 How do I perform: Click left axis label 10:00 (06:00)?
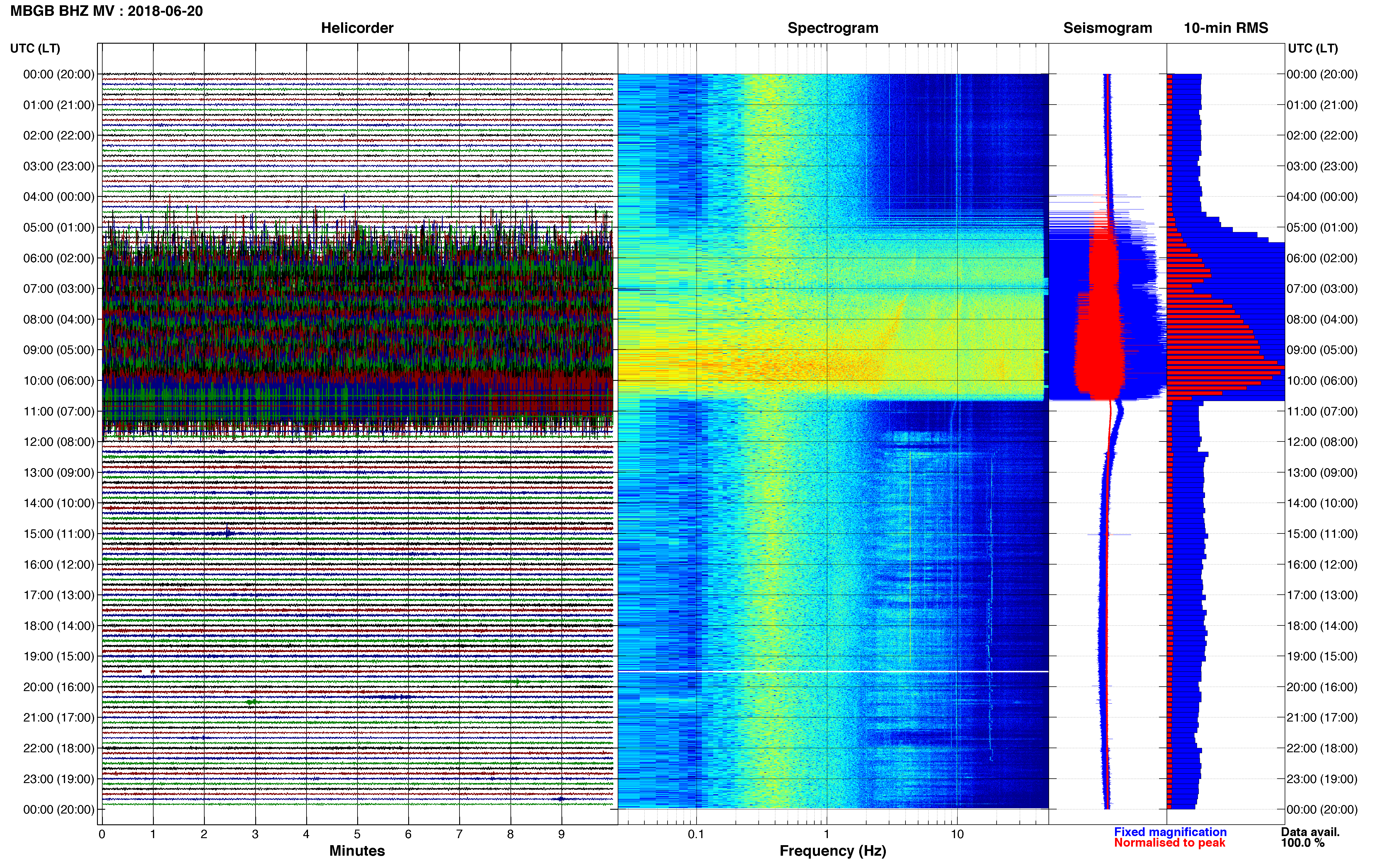59,381
